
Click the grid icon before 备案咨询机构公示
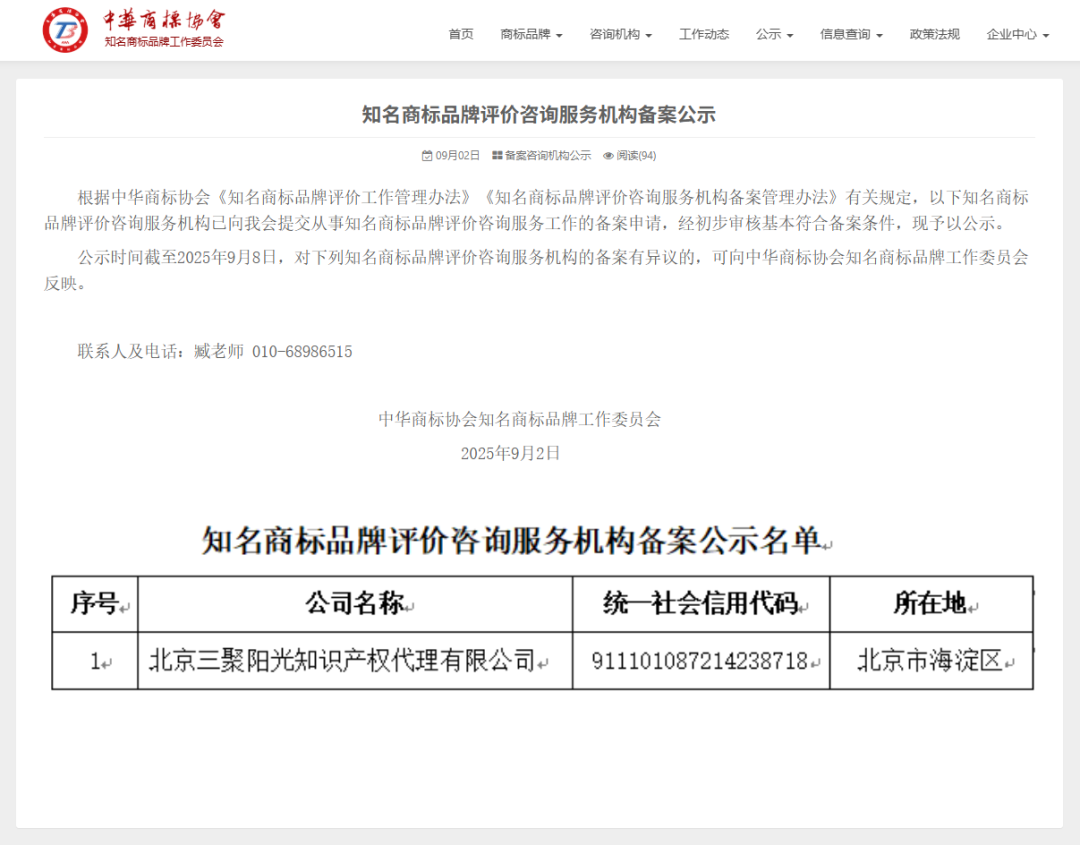pos(497,156)
